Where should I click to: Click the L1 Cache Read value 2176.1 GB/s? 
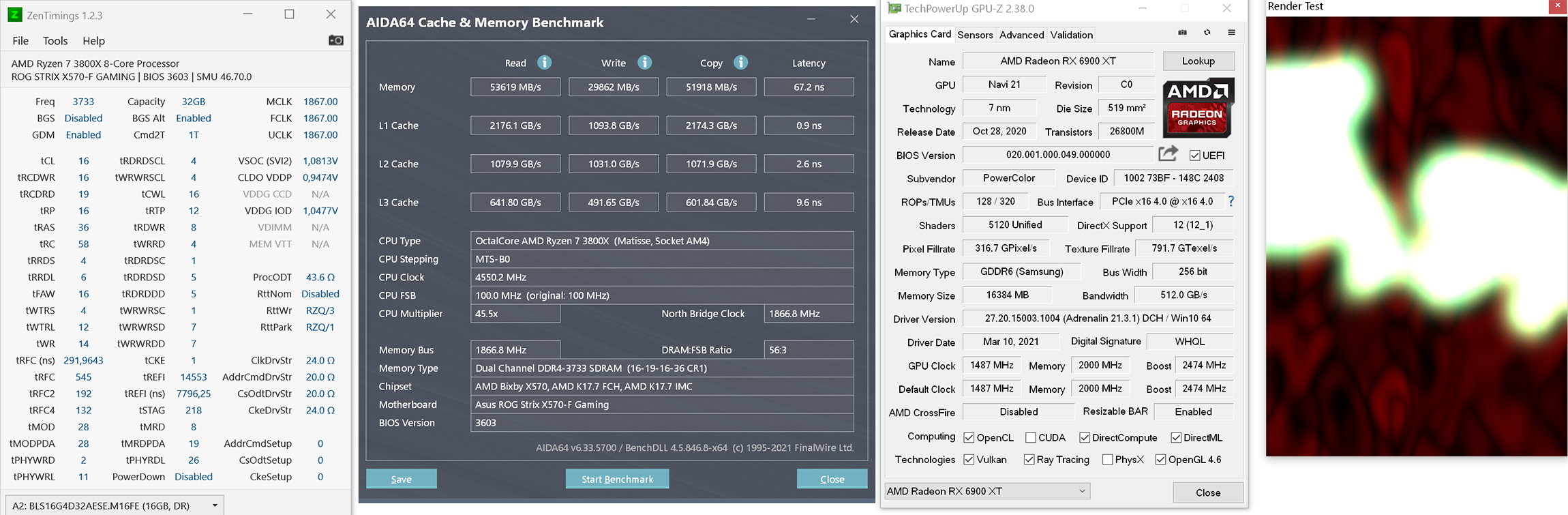(x=515, y=126)
